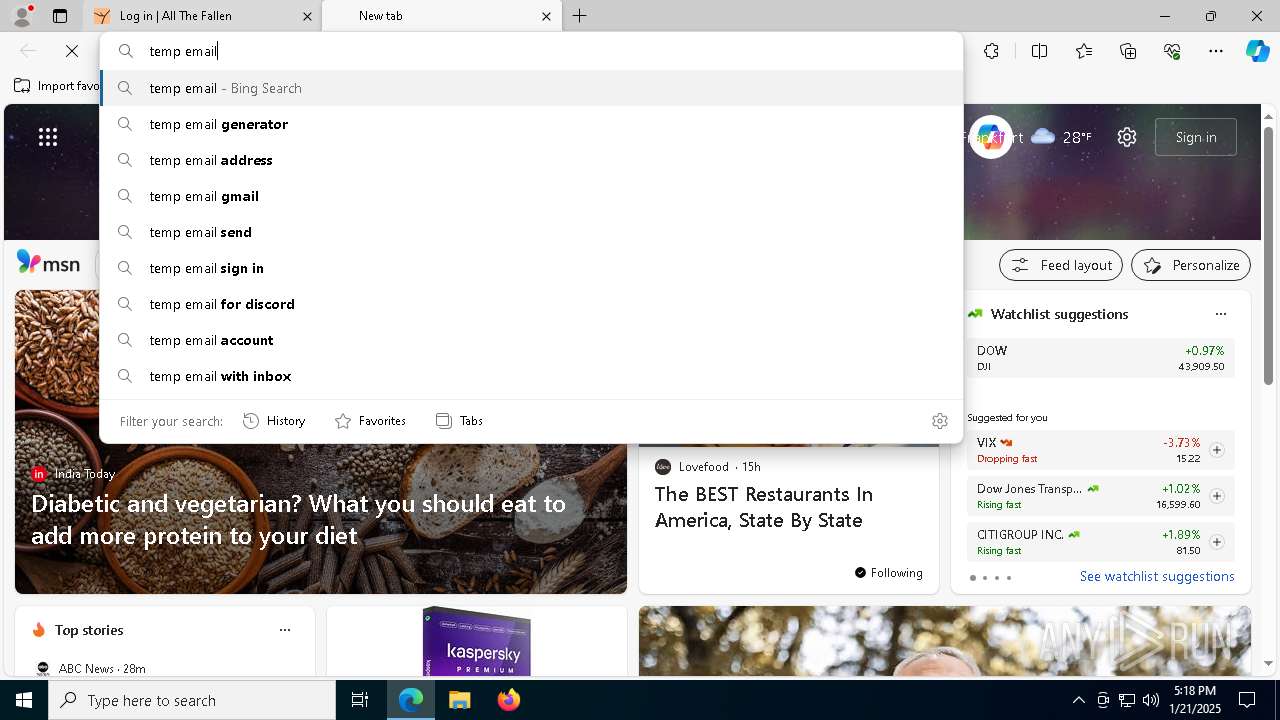The image size is (1280, 720).
Task: Open the Split screen icon
Action: [1039, 51]
